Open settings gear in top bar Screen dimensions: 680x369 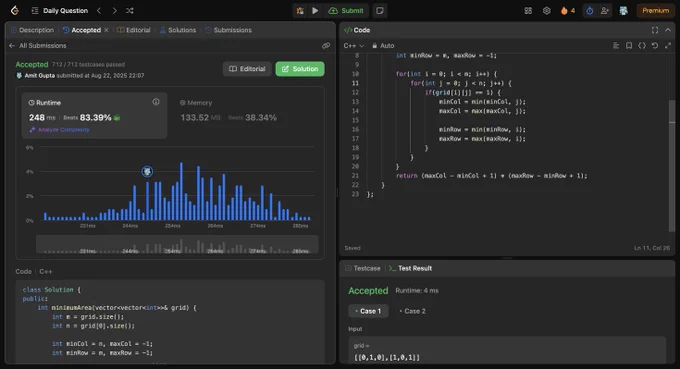[x=546, y=10]
